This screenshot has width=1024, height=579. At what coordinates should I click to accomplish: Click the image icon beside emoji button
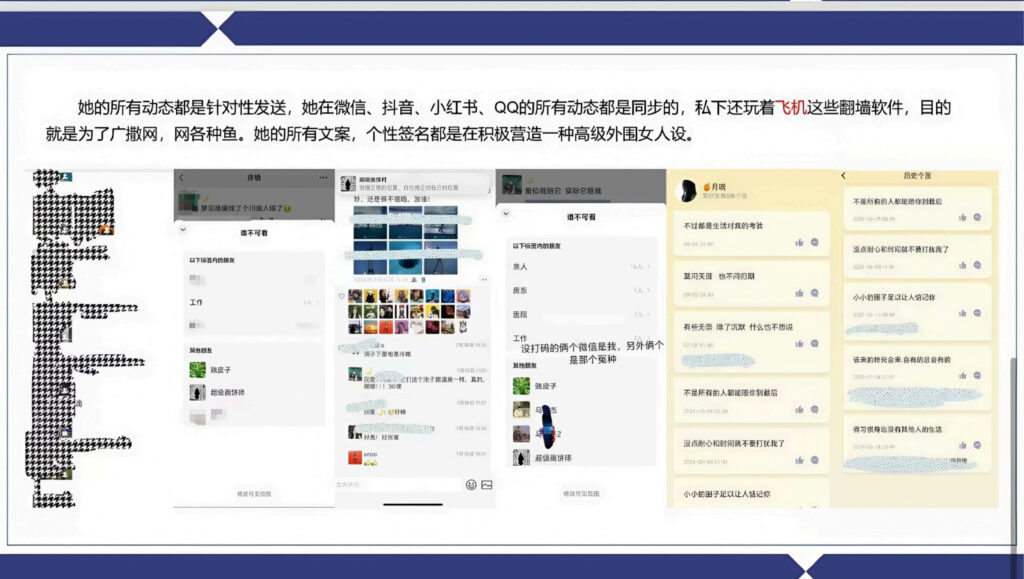point(487,484)
